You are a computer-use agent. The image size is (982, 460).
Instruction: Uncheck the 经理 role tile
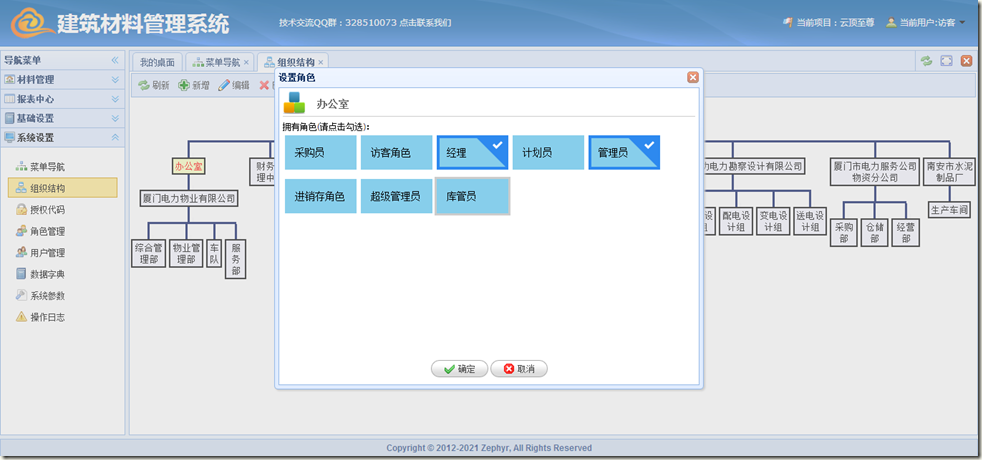(472, 153)
